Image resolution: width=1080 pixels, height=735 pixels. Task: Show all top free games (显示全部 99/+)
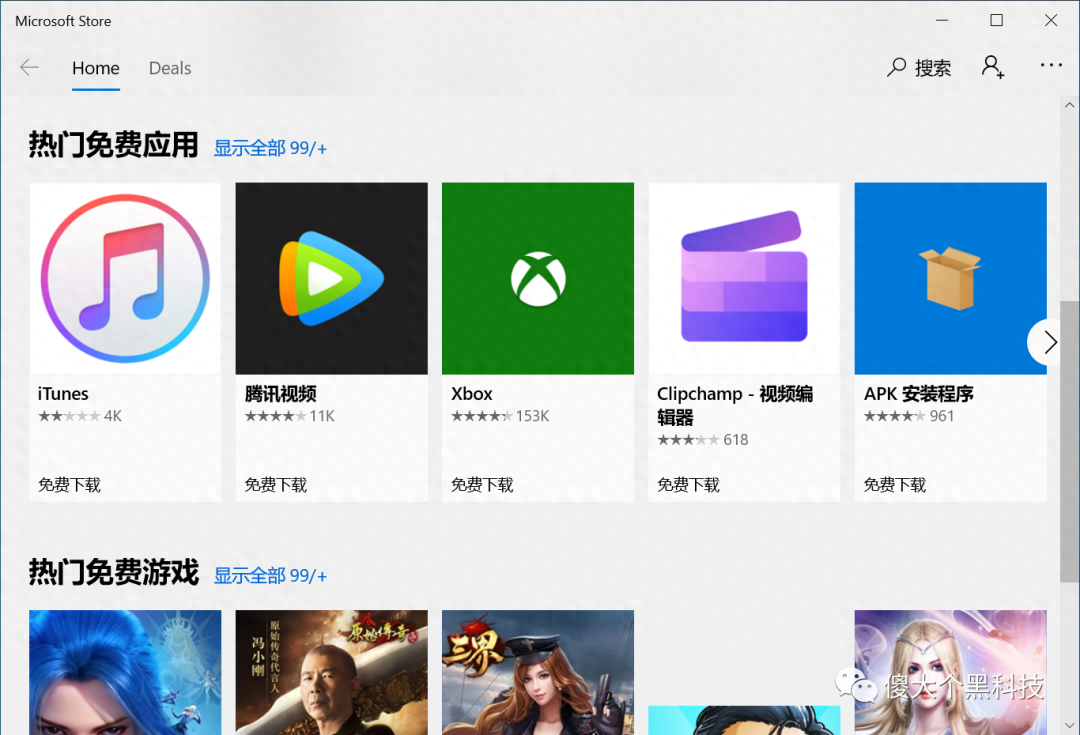(270, 575)
